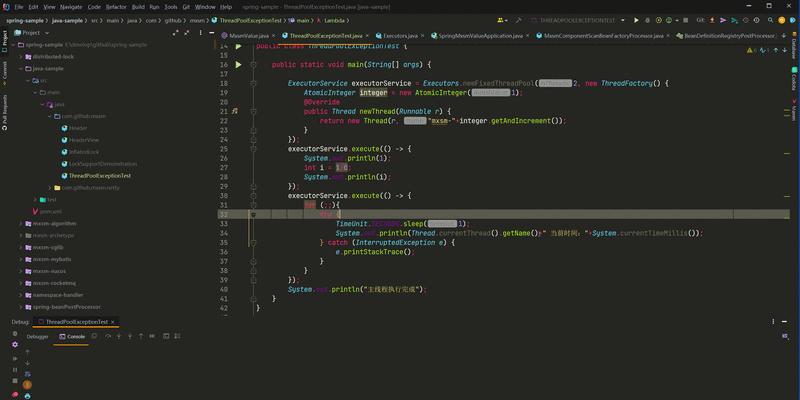Expand the test folder in tree
The image size is (800, 400).
tap(35, 199)
